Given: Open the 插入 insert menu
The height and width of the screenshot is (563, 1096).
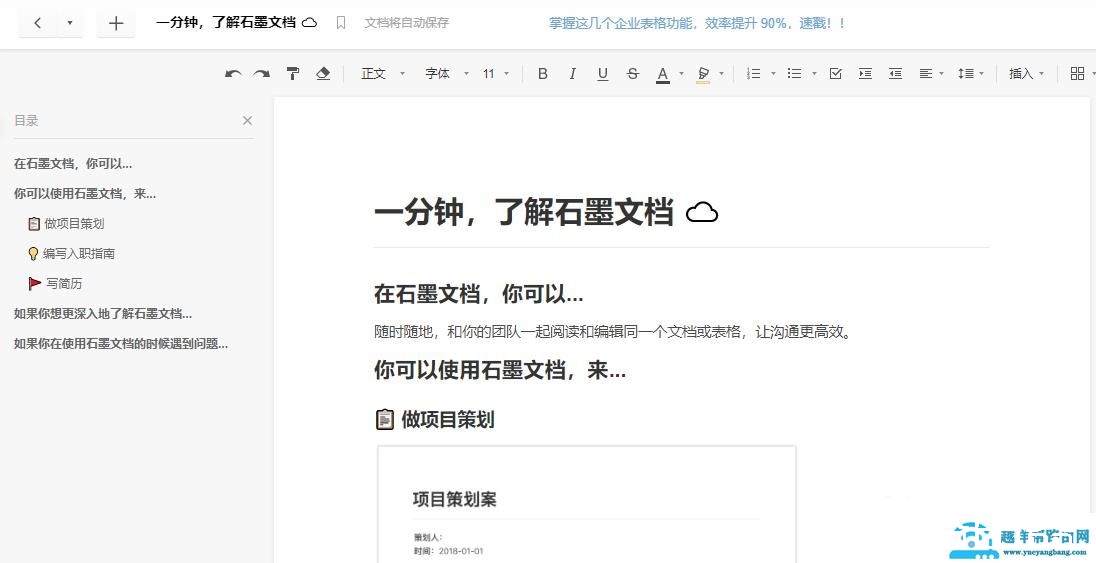Looking at the screenshot, I should pyautogui.click(x=1026, y=73).
